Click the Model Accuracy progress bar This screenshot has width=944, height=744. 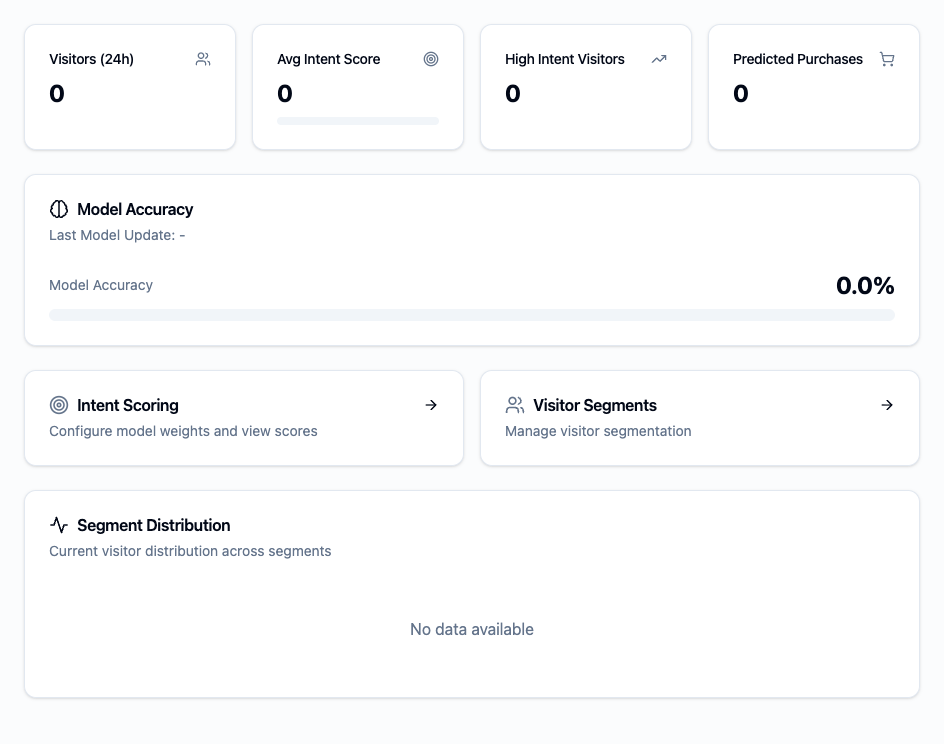472,315
